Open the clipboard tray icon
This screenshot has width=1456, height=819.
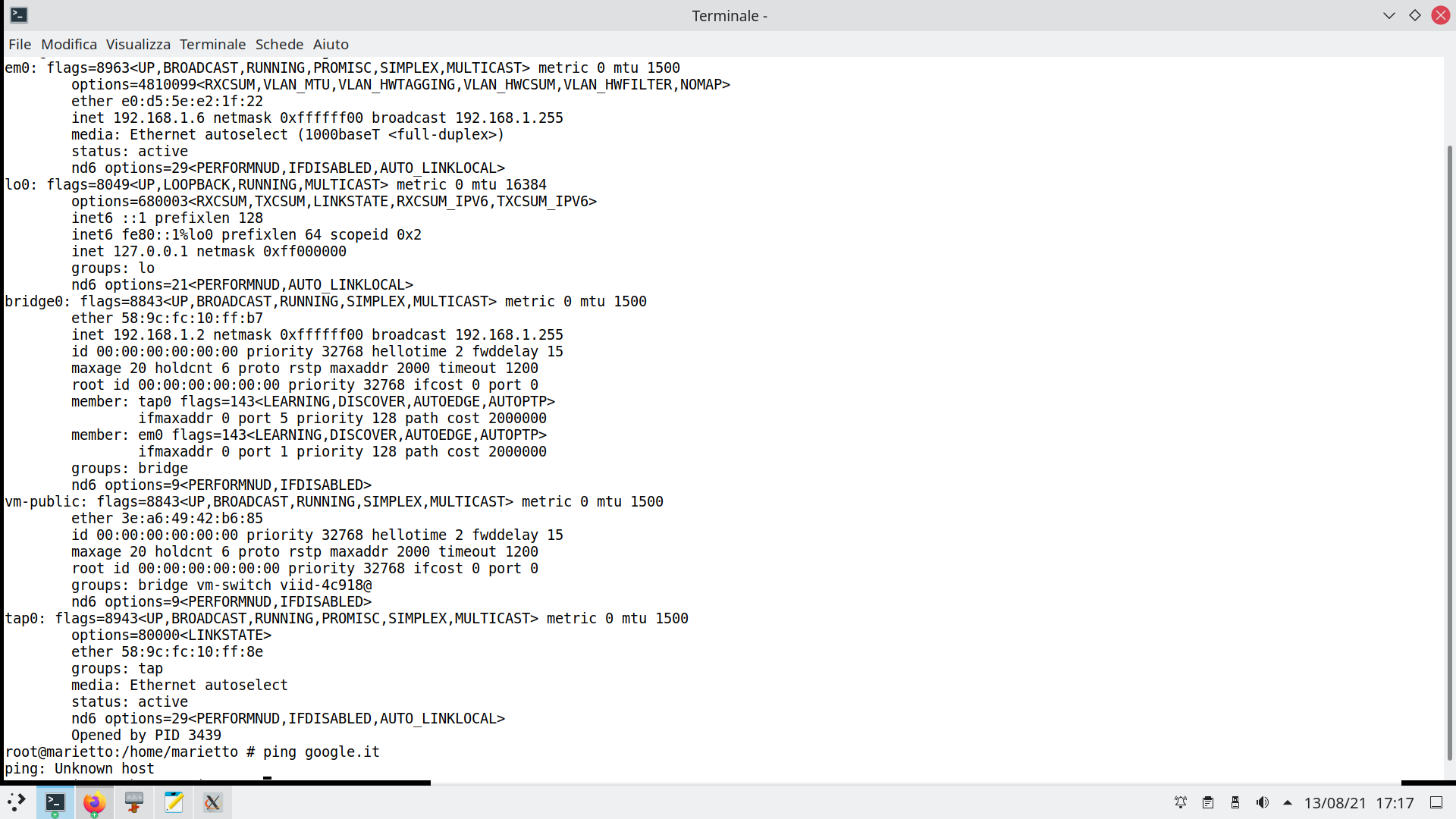1208,802
